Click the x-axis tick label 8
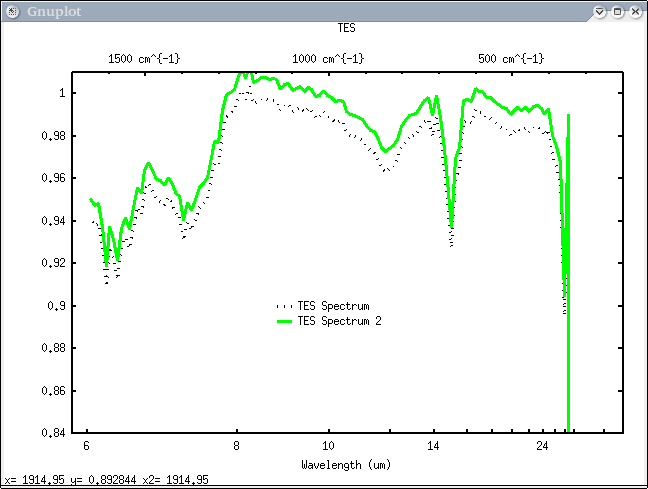 (236, 446)
